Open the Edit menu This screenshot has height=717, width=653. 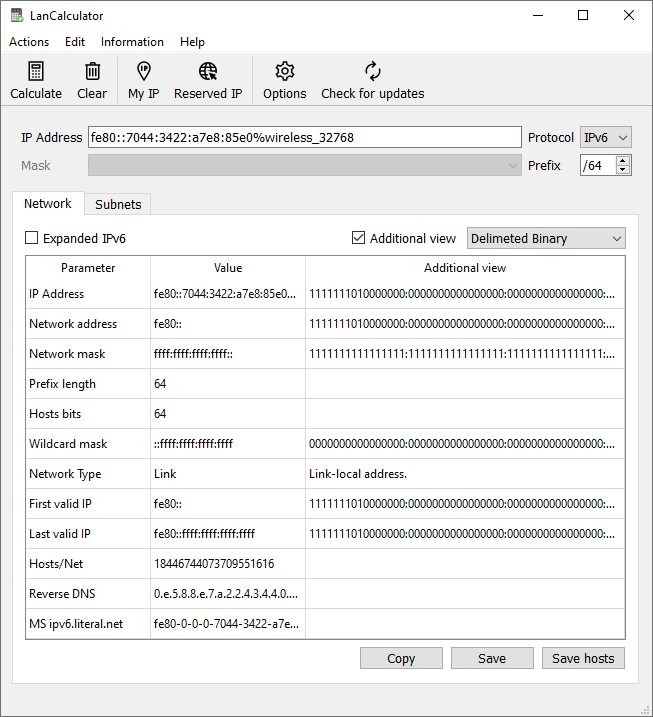[75, 42]
